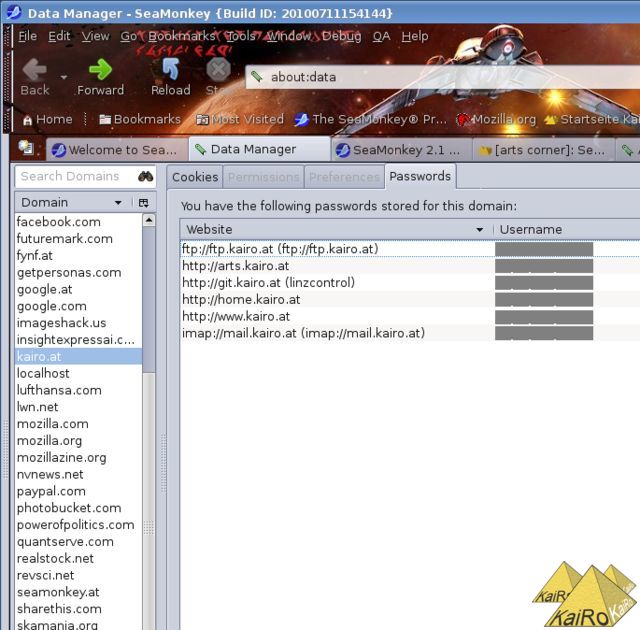640x630 pixels.
Task: Open the Edit menu
Action: point(59,36)
